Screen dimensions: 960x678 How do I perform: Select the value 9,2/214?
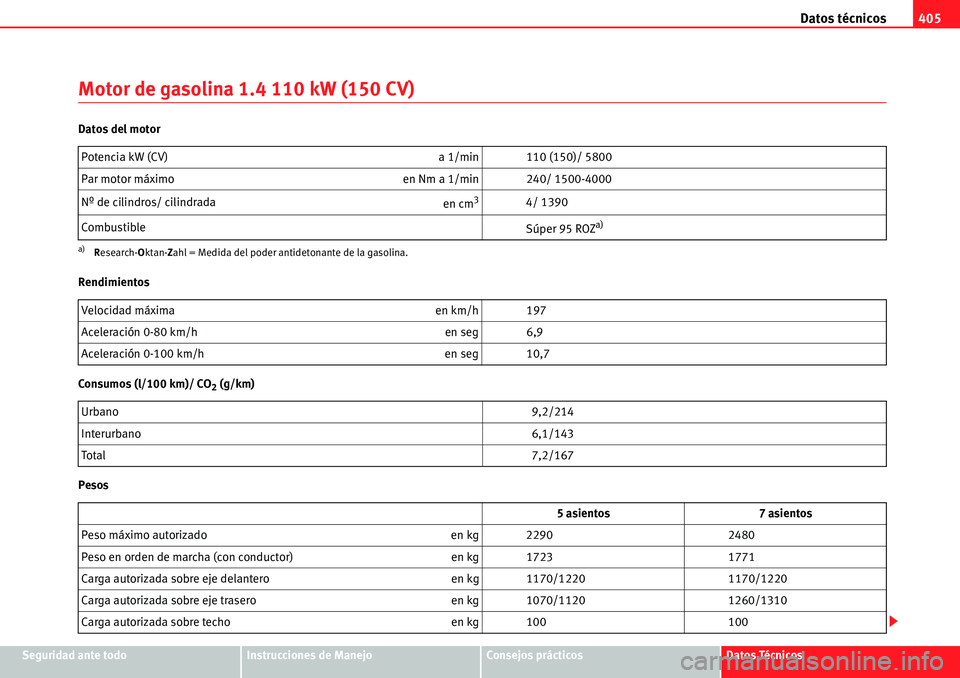click(552, 412)
